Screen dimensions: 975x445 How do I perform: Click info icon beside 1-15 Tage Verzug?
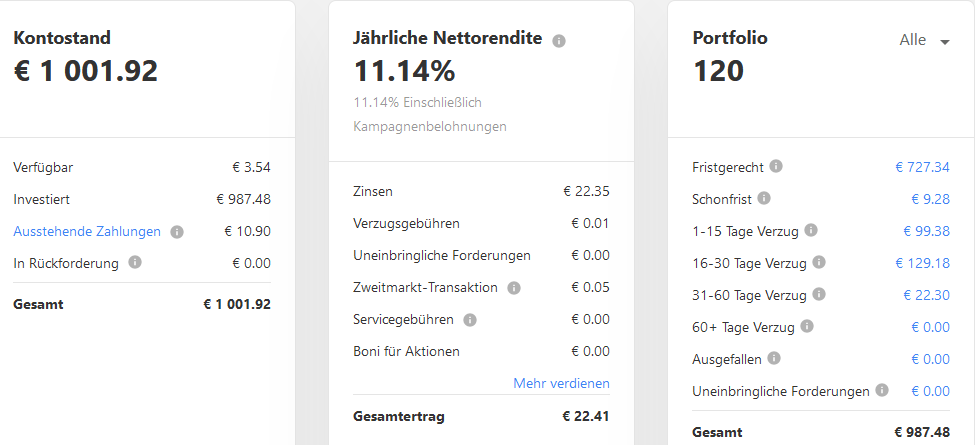(x=811, y=230)
